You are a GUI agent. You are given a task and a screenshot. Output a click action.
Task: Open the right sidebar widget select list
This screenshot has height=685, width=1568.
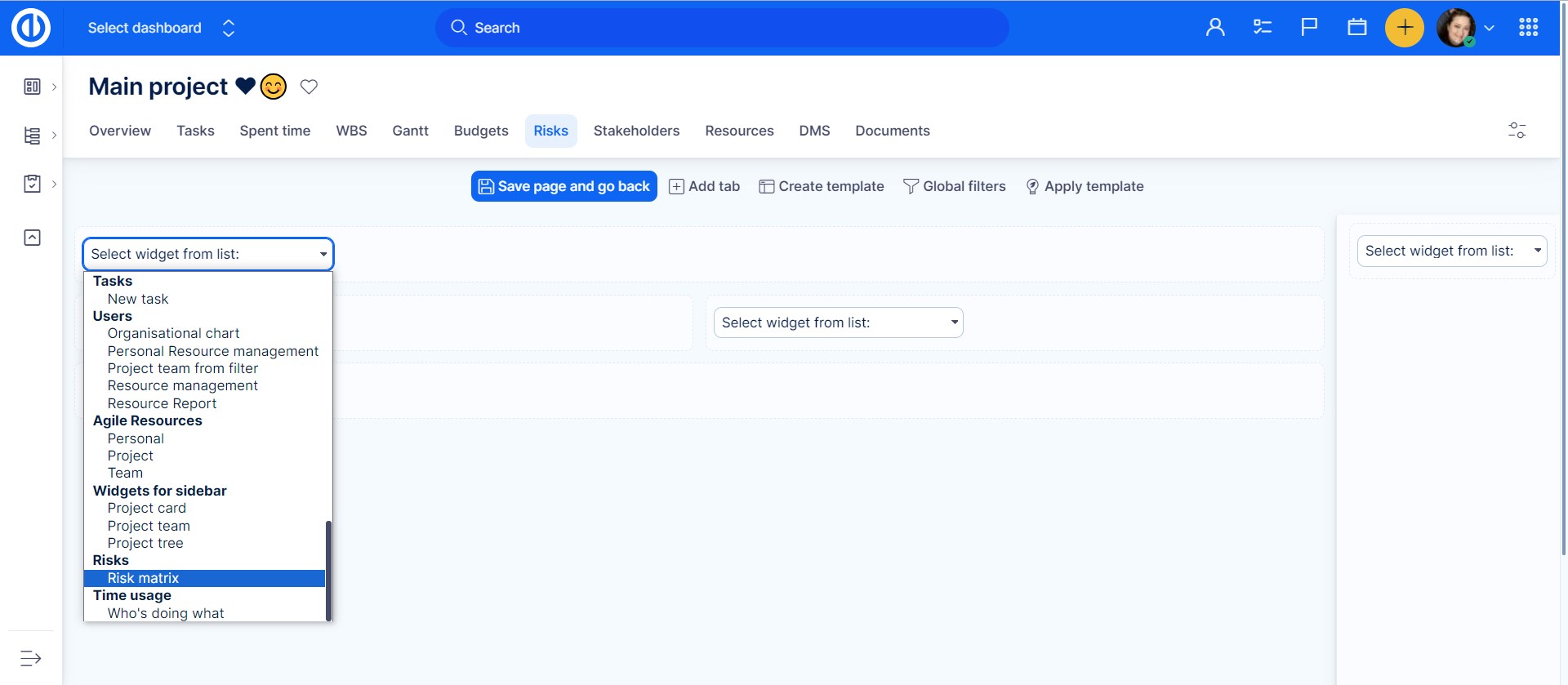pos(1451,251)
